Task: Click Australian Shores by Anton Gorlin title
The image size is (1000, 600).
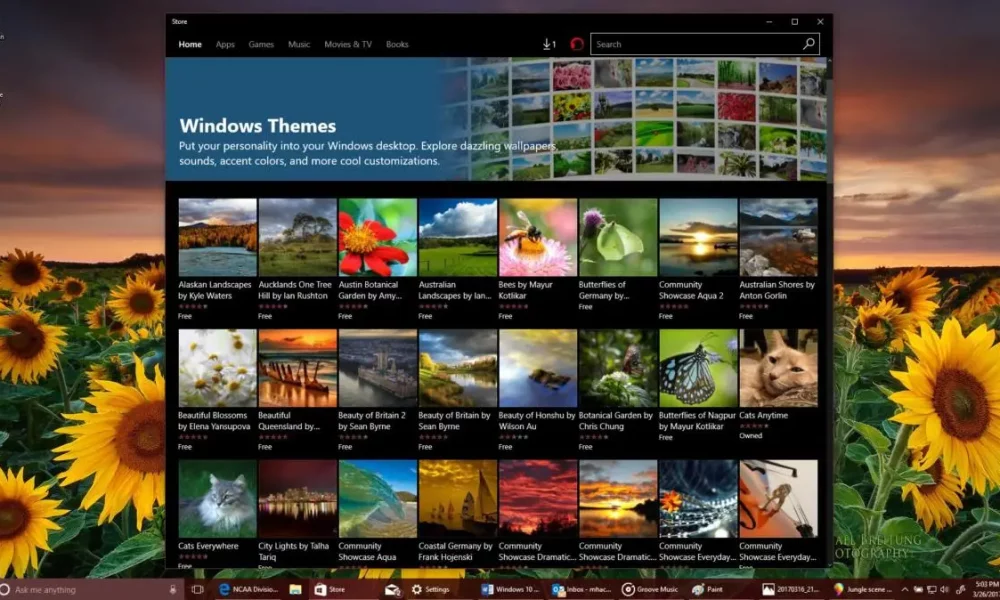Action: [x=777, y=290]
